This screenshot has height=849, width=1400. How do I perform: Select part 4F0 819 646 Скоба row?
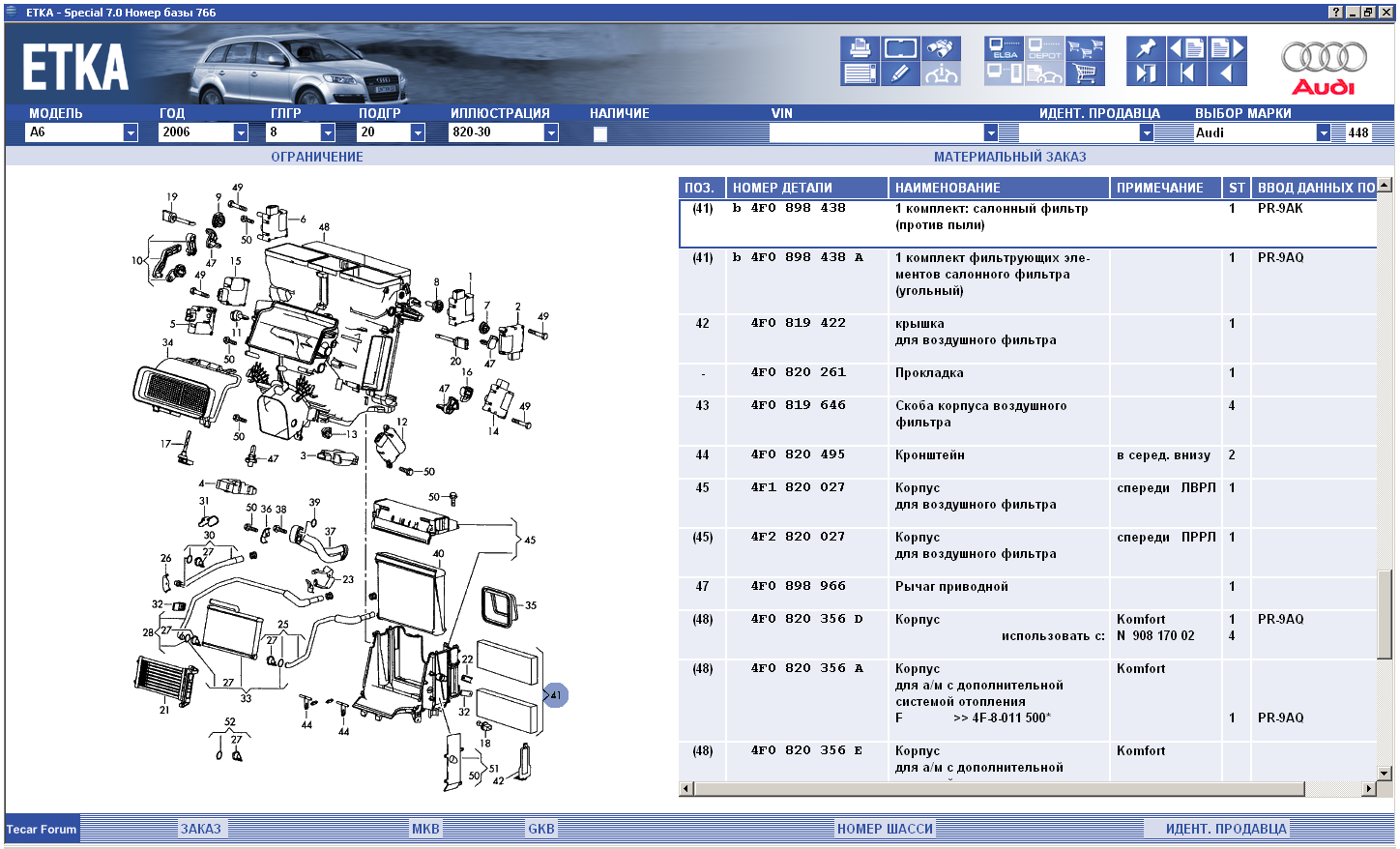coord(1028,421)
